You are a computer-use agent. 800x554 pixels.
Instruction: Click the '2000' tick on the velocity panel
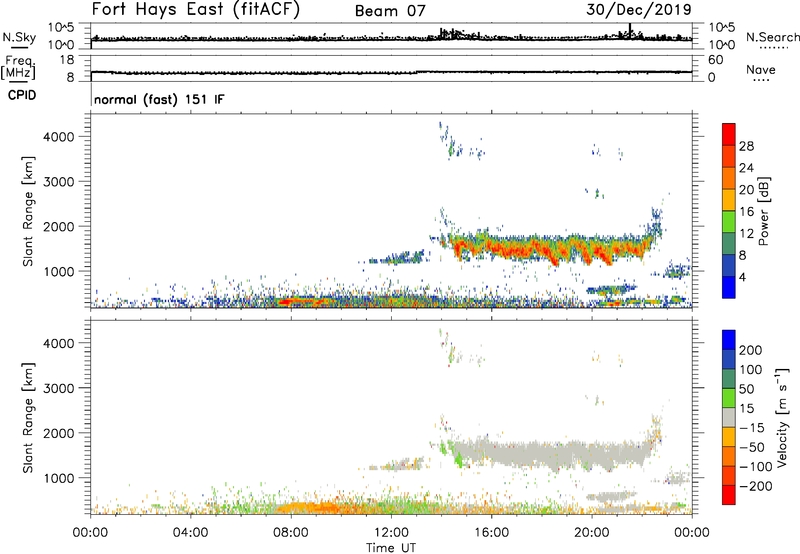point(59,433)
